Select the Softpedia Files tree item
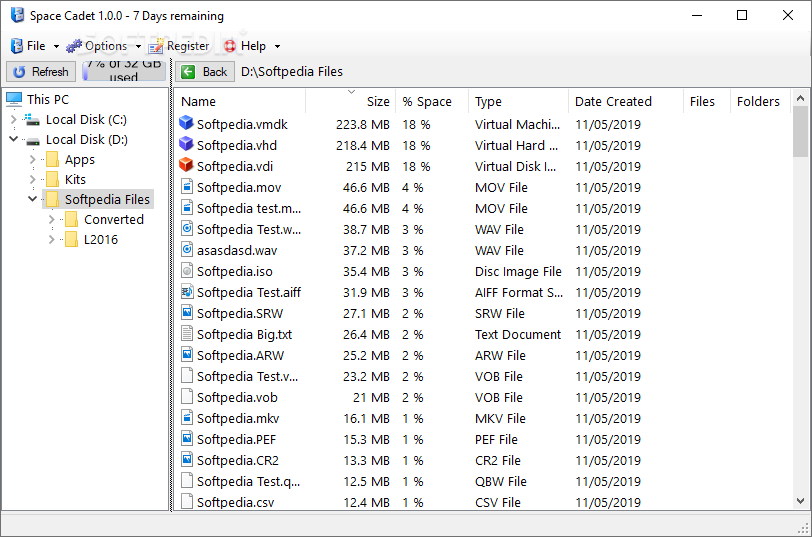The image size is (812, 537). (x=107, y=199)
